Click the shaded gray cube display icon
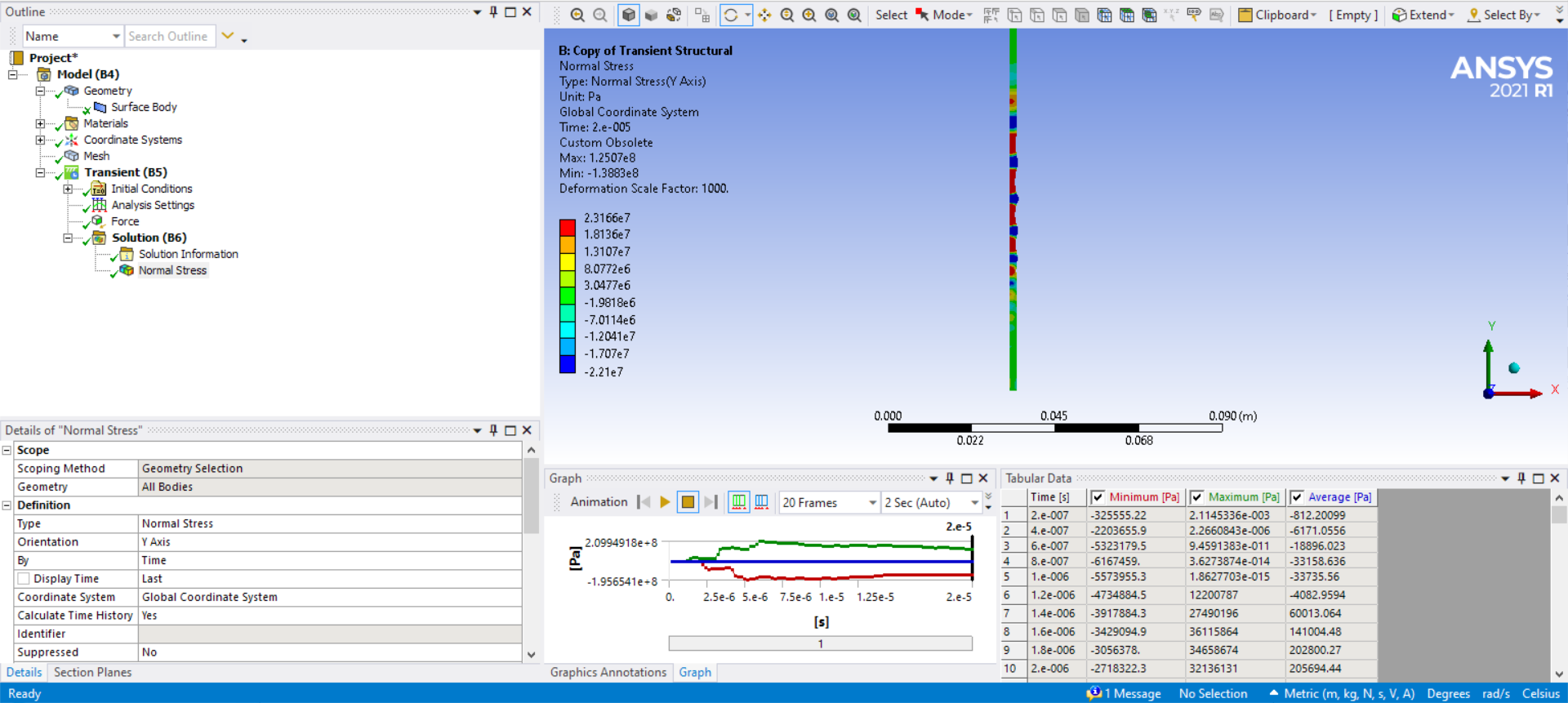 (651, 15)
